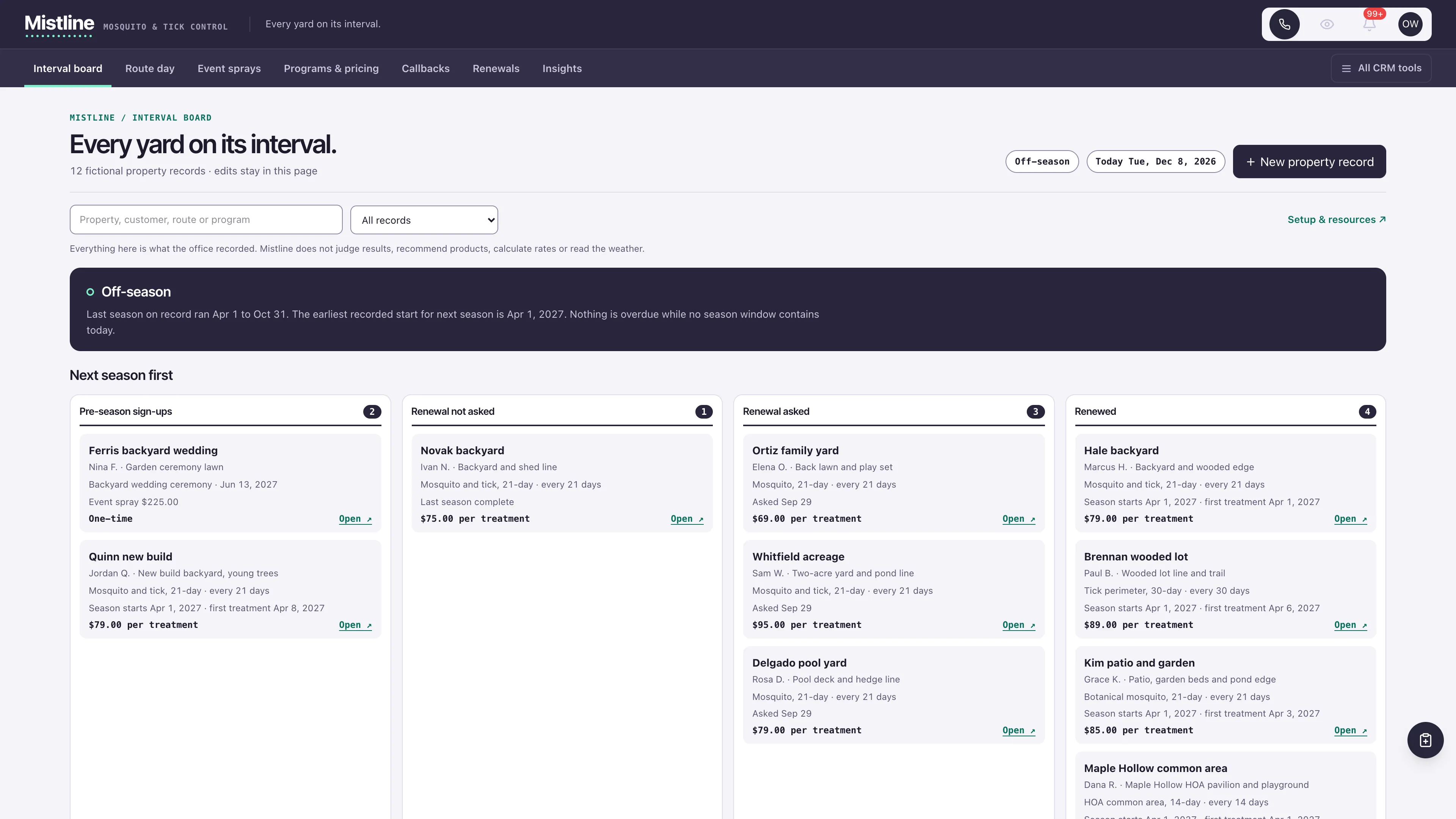Screen dimensions: 1456x819
Task: Click the Today Tue, Dec 8, 2026 pill
Action: [x=1155, y=162]
